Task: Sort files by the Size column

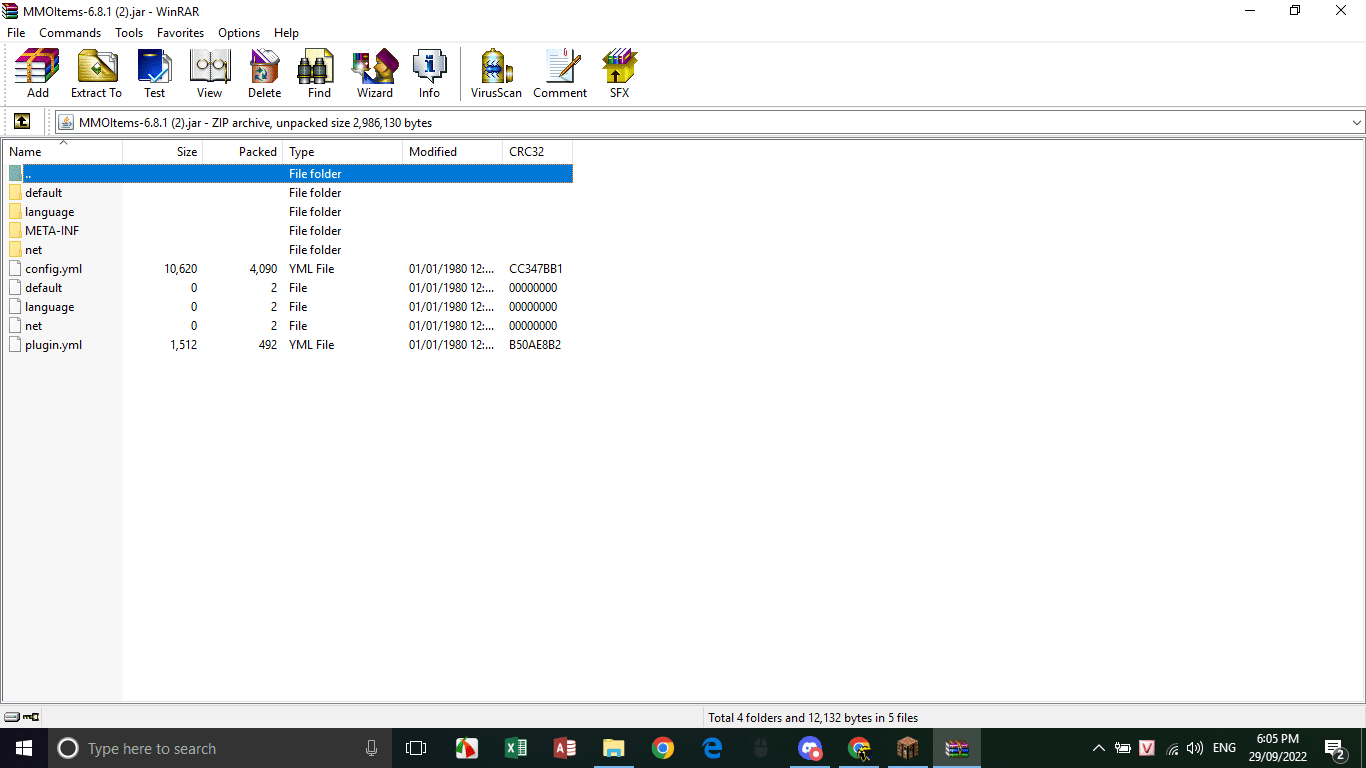Action: point(163,152)
